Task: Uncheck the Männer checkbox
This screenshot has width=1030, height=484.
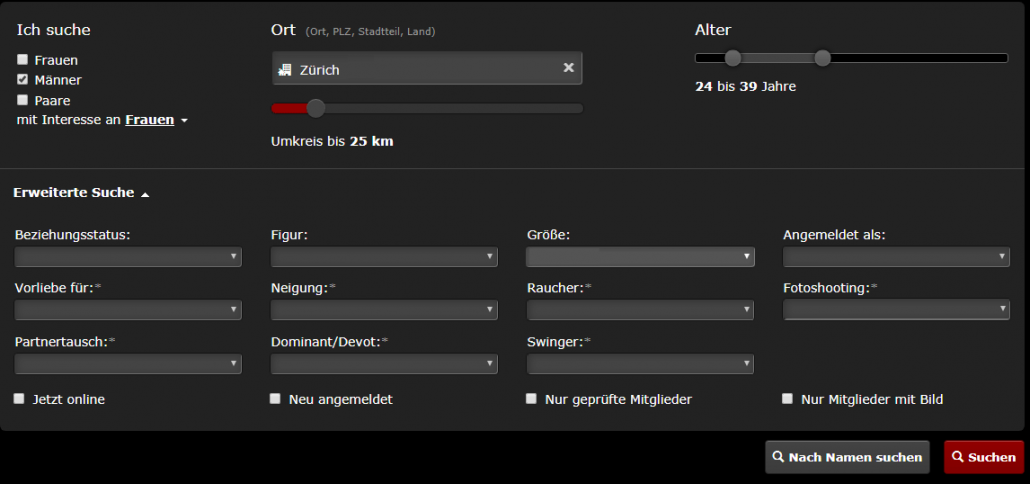Action: pos(23,79)
